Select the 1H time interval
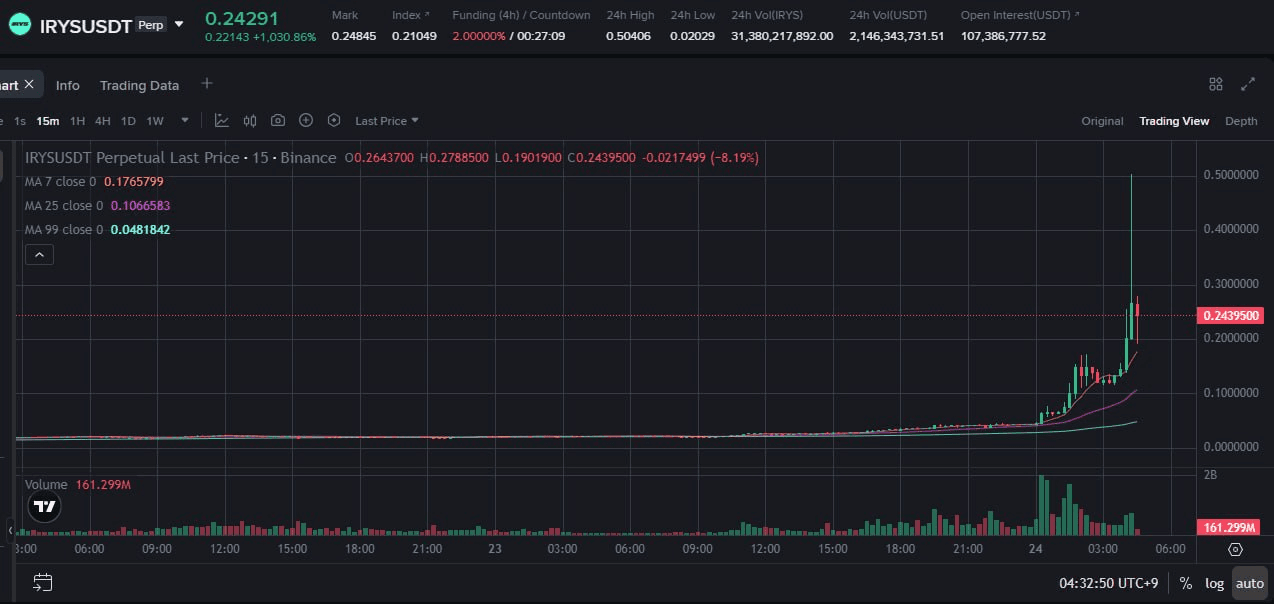1274x604 pixels. [77, 121]
